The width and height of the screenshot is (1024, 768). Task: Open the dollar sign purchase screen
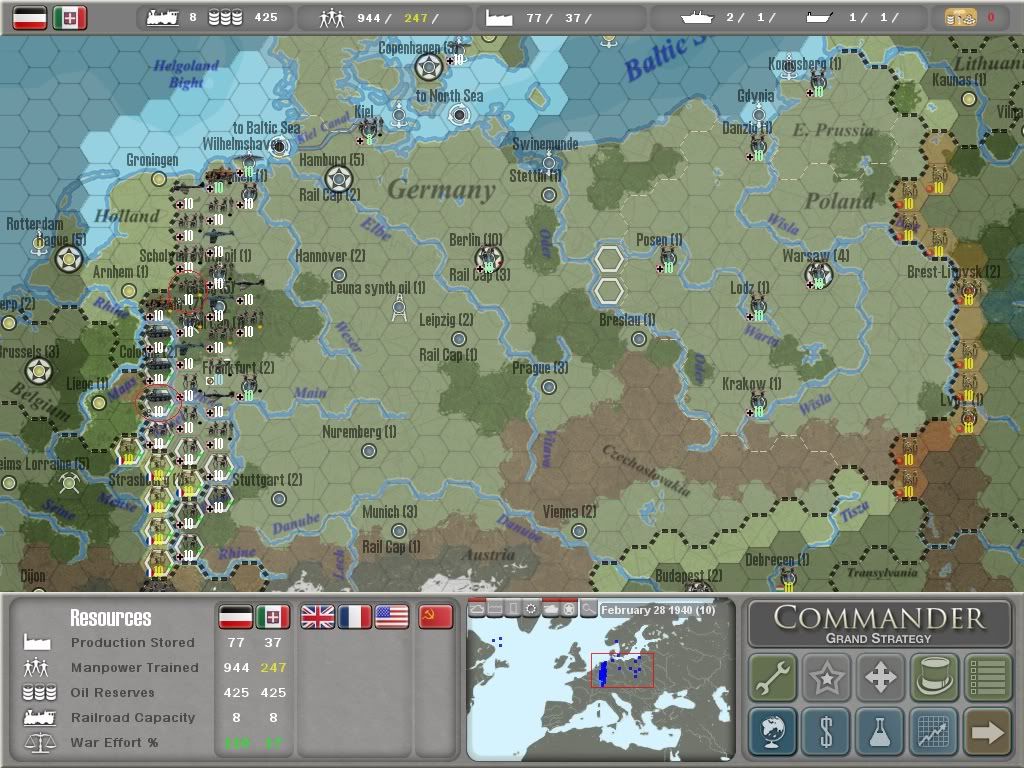pos(826,731)
